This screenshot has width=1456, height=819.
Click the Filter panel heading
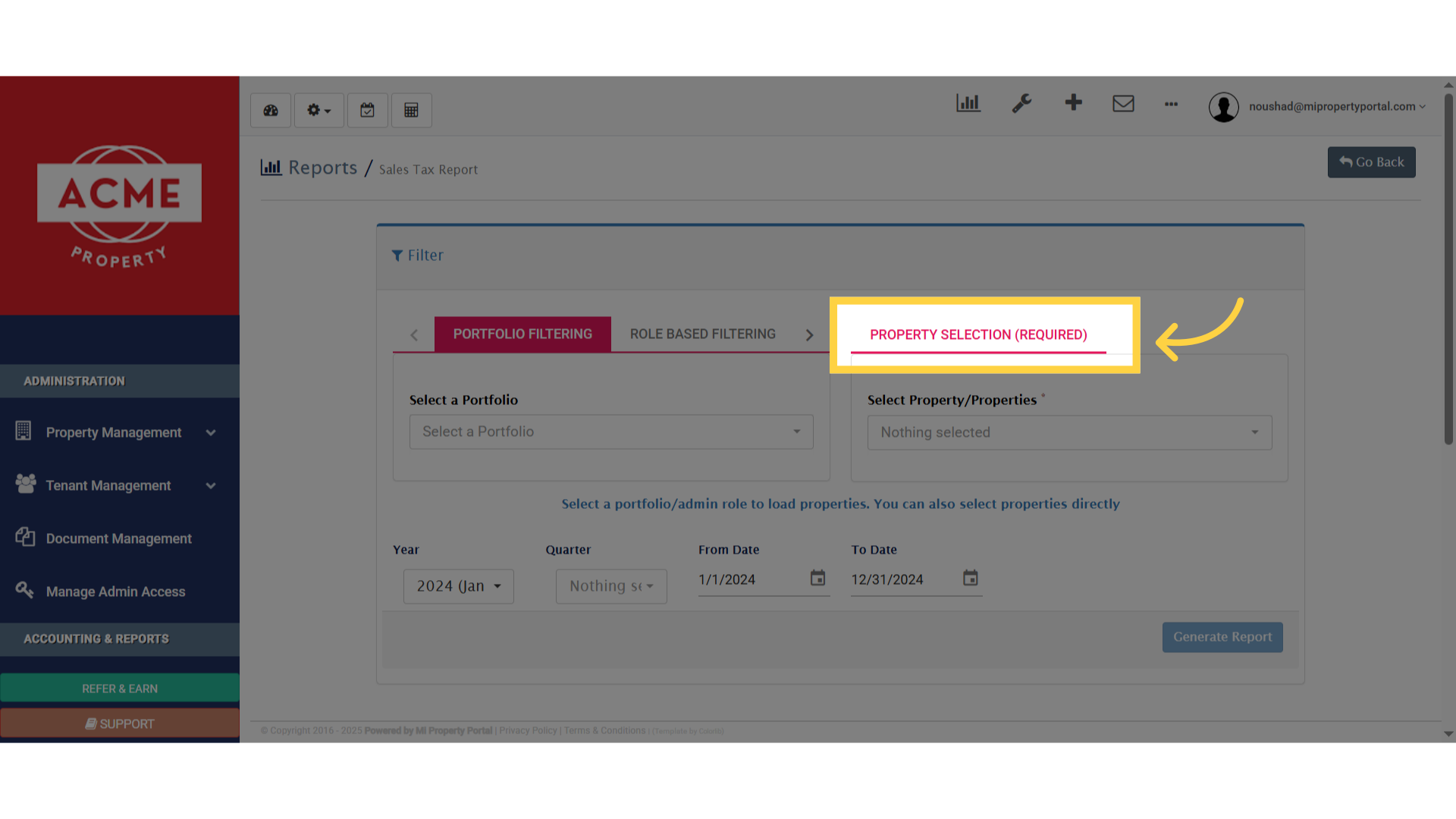click(417, 256)
